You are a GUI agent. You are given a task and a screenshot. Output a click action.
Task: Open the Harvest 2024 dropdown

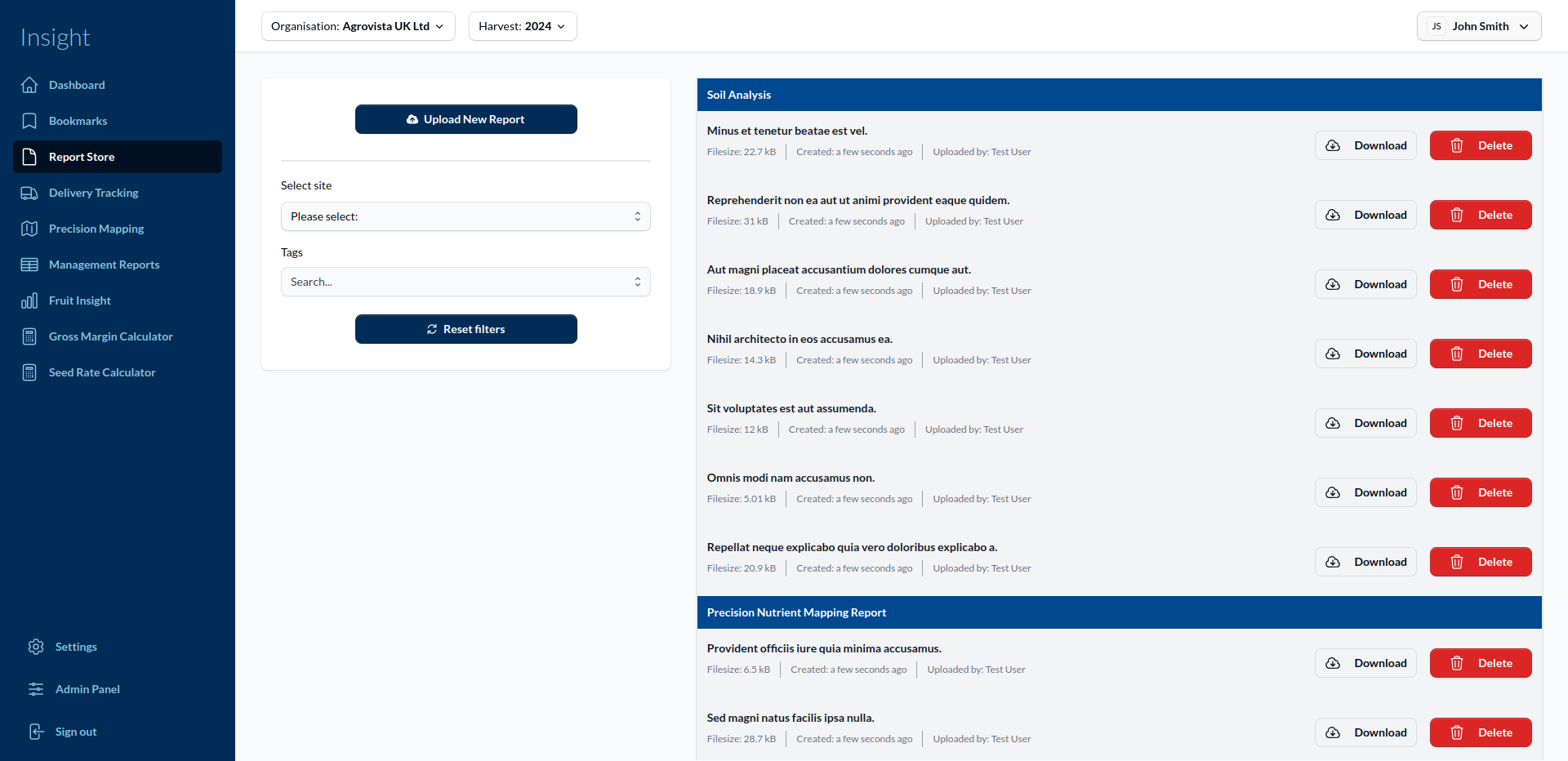click(522, 26)
